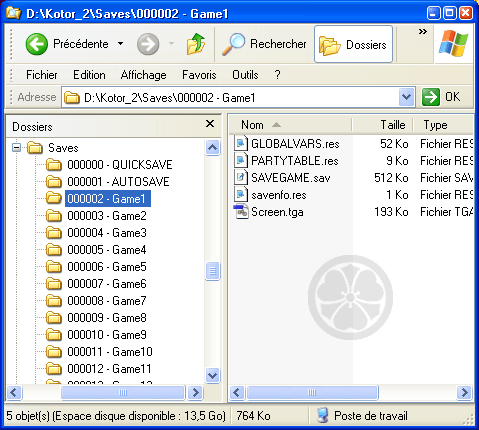Select 000000 - QUICKSAVE folder

(x=120, y=165)
